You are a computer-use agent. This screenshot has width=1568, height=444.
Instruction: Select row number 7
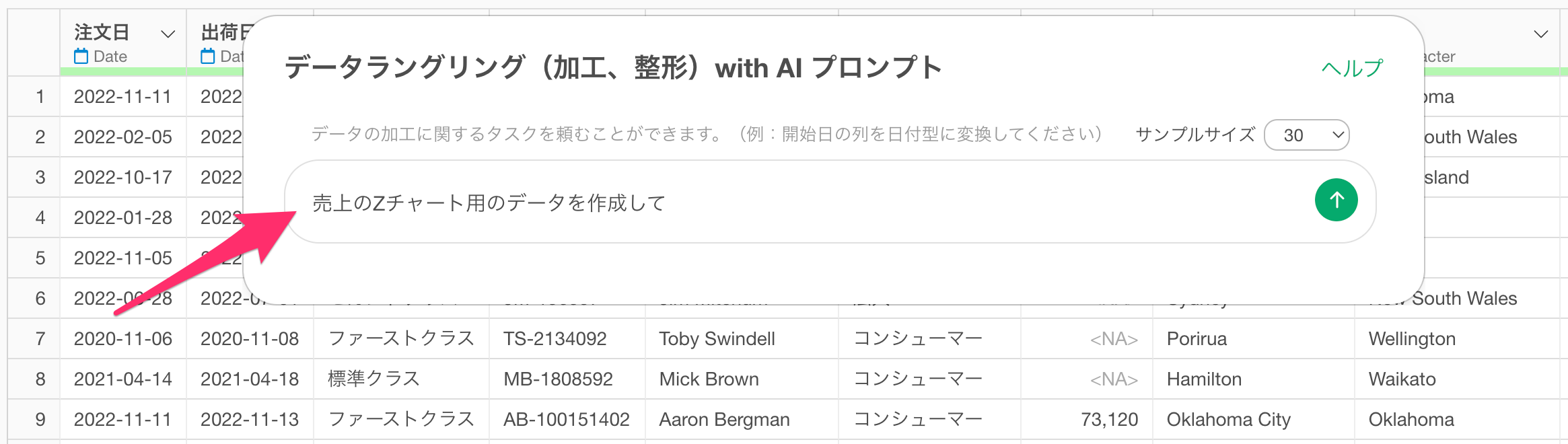40,338
